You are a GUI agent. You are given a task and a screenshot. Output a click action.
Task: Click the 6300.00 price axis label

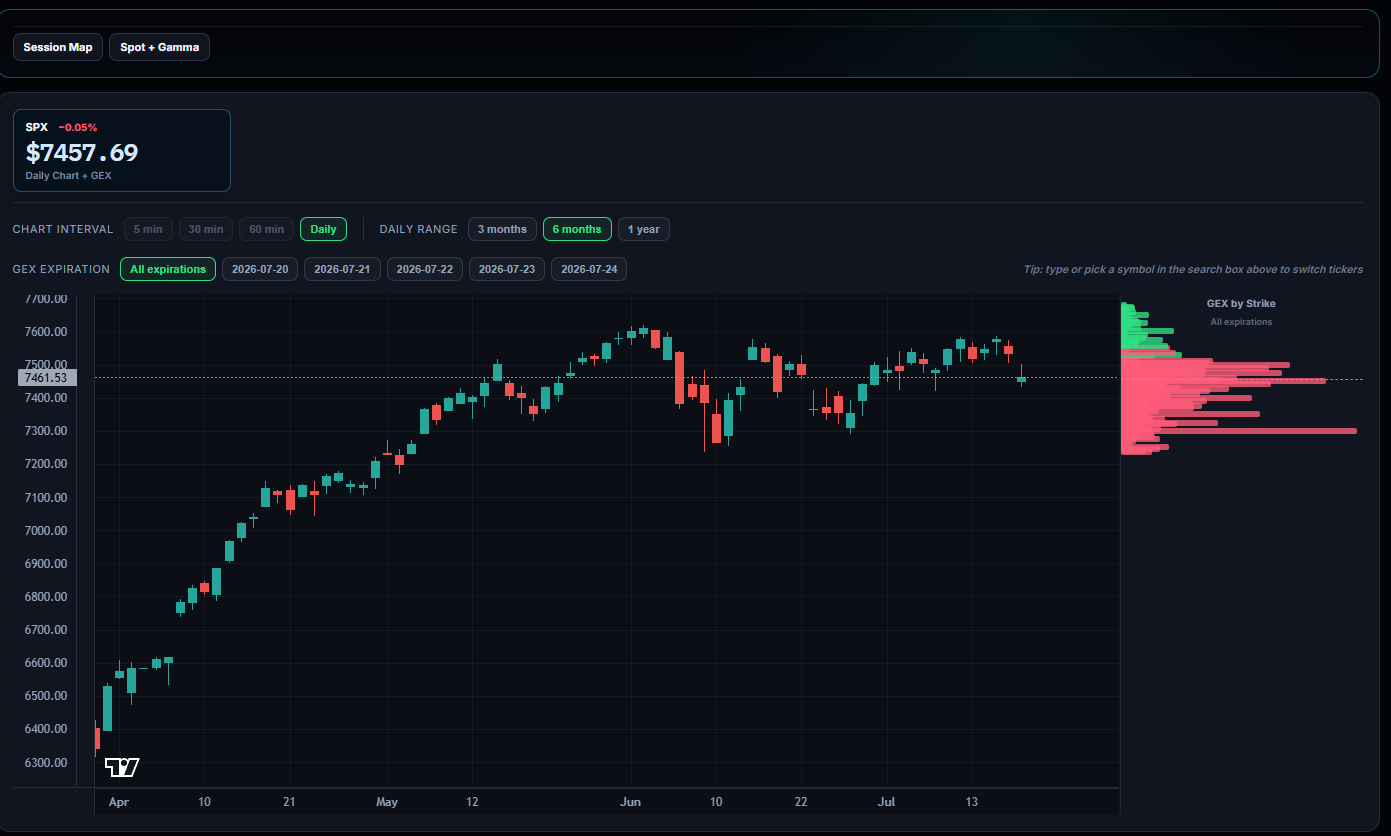click(x=47, y=762)
